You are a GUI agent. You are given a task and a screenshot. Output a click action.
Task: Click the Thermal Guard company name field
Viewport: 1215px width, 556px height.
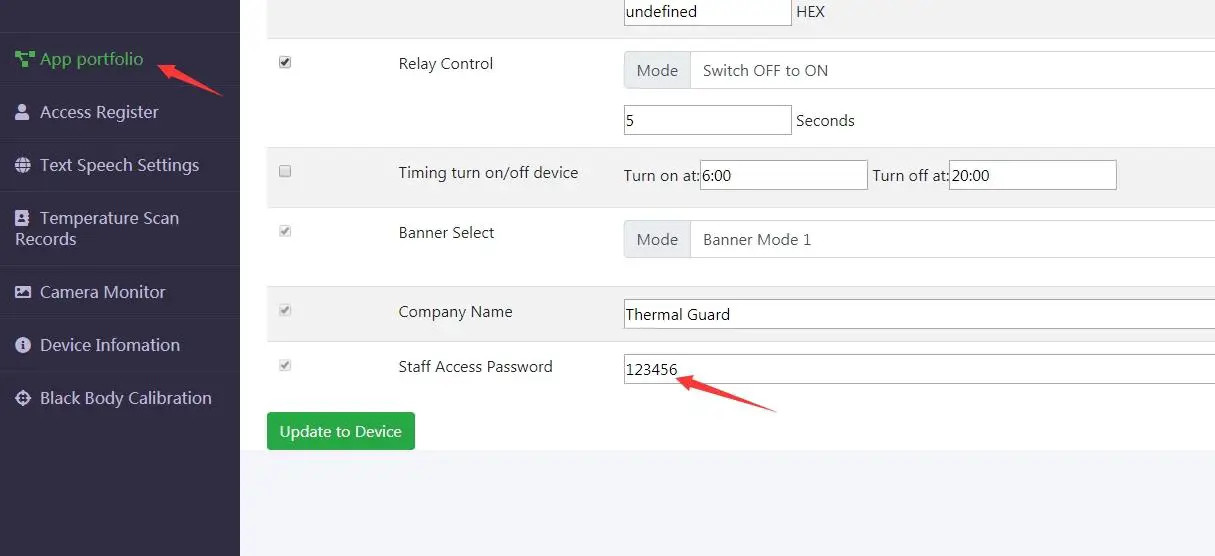coord(919,314)
